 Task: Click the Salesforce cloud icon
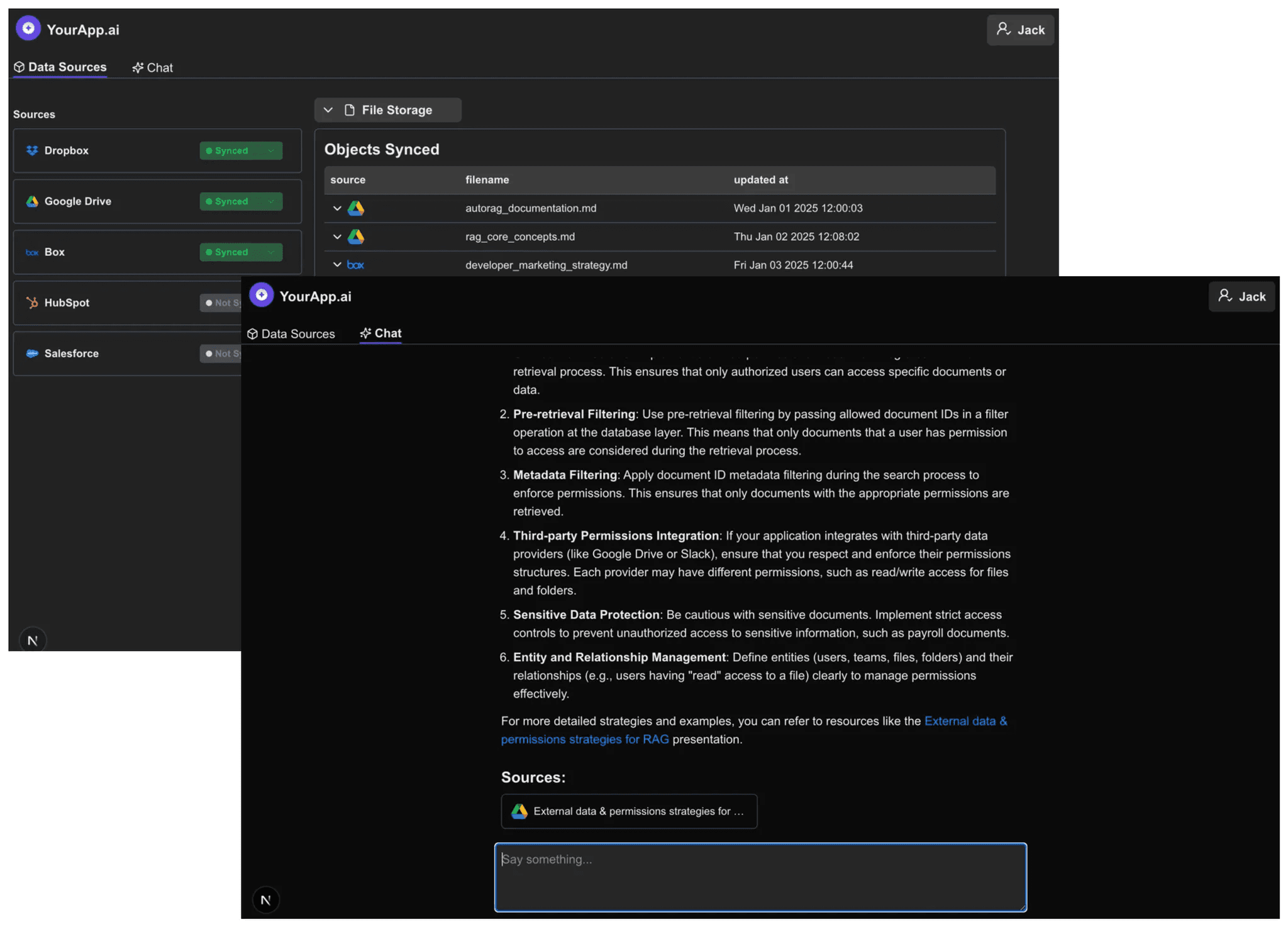[32, 353]
